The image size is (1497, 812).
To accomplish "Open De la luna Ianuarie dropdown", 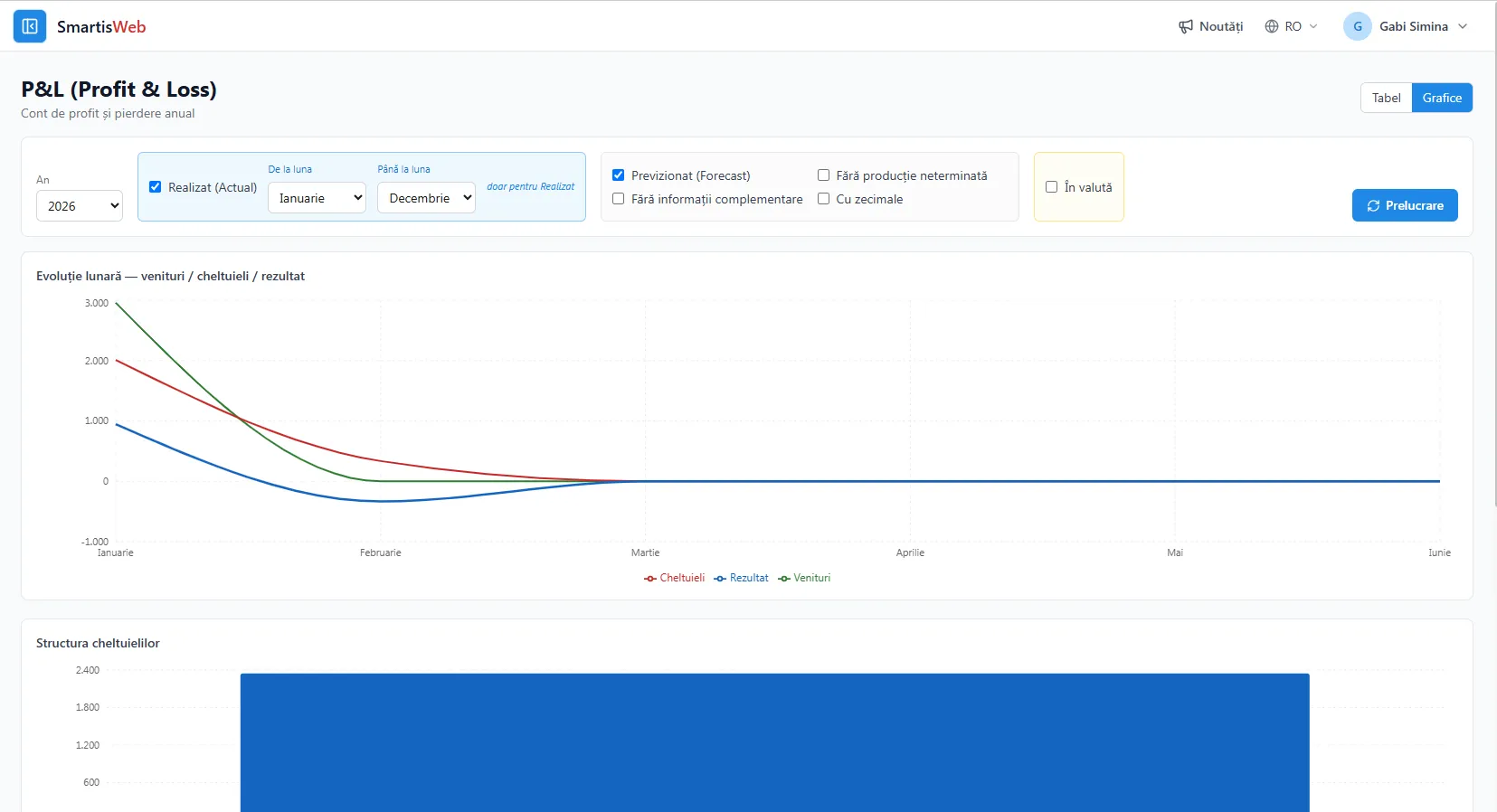I will coord(317,198).
